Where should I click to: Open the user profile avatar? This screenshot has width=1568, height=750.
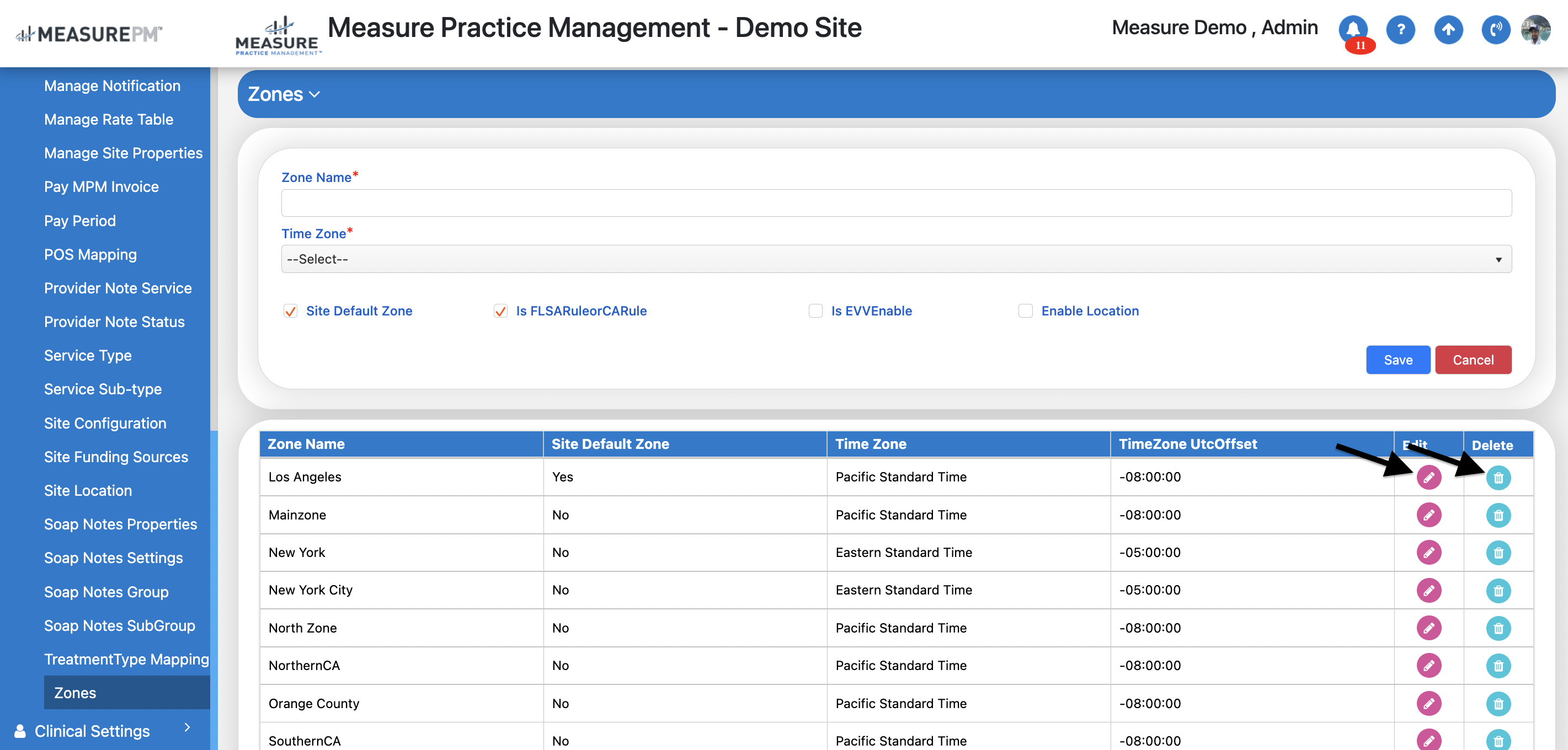click(1536, 29)
